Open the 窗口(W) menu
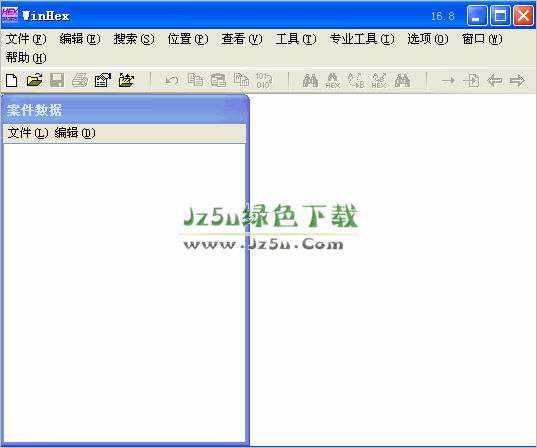The height and width of the screenshot is (448, 537). pyautogui.click(x=482, y=39)
